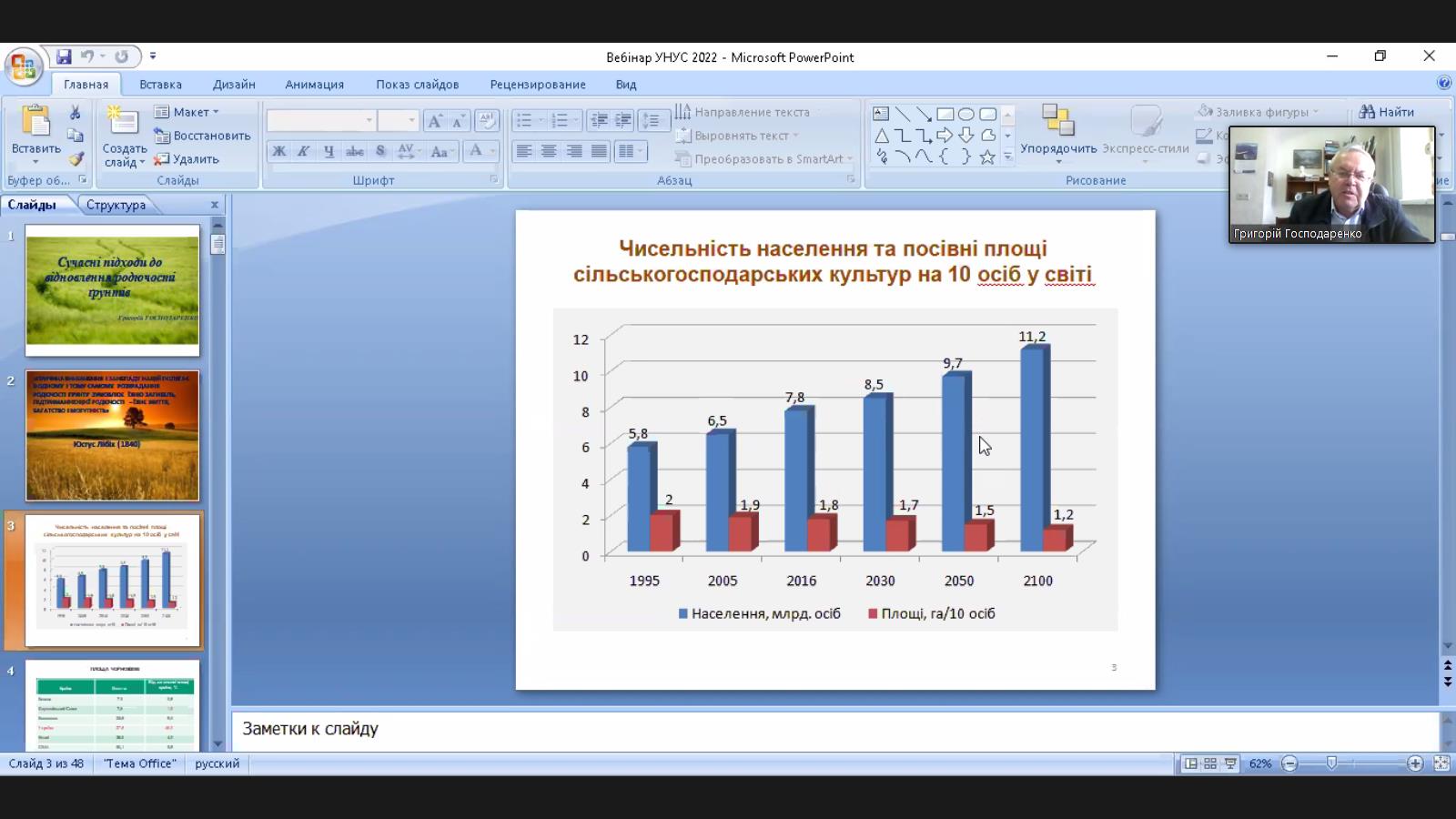This screenshot has width=1456, height=819.
Task: Decrease font size with the small A icon
Action: click(458, 121)
